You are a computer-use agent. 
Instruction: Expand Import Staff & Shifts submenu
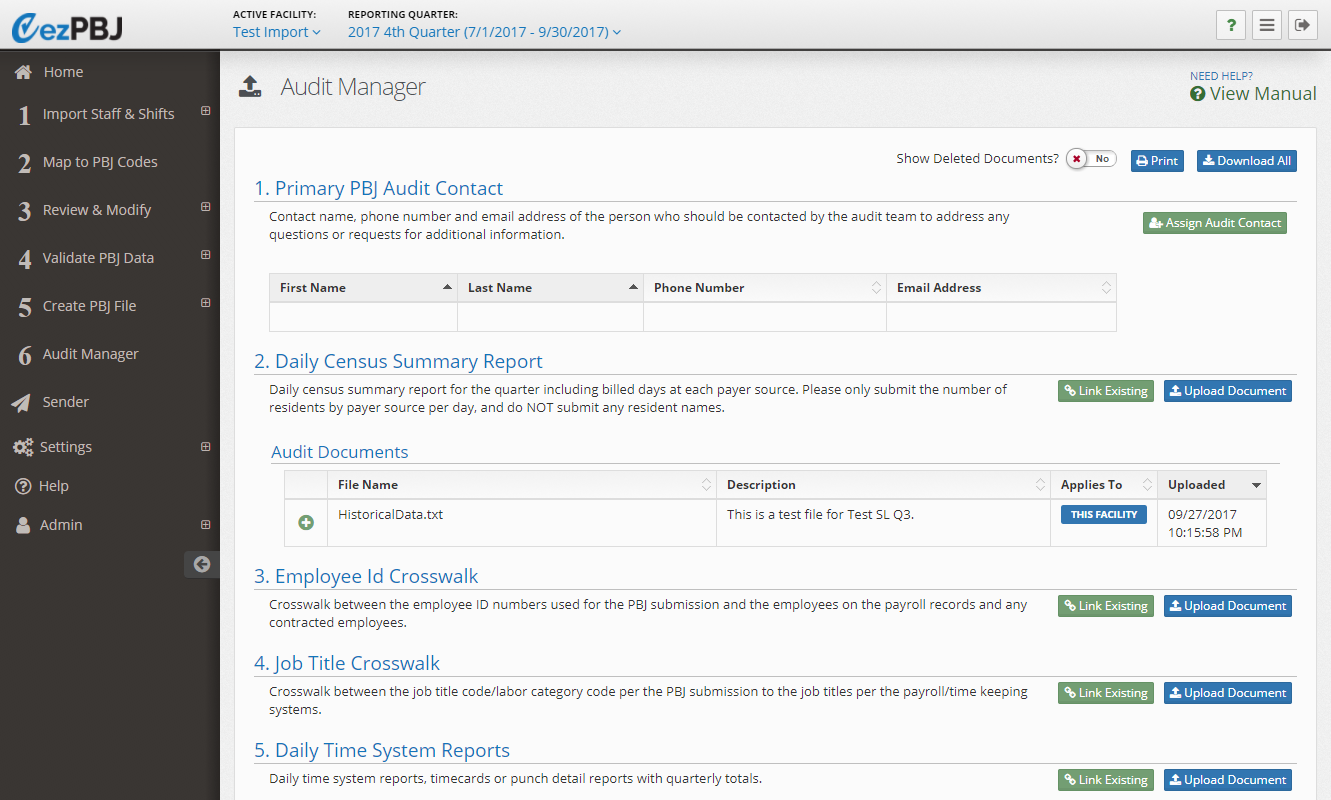[205, 111]
